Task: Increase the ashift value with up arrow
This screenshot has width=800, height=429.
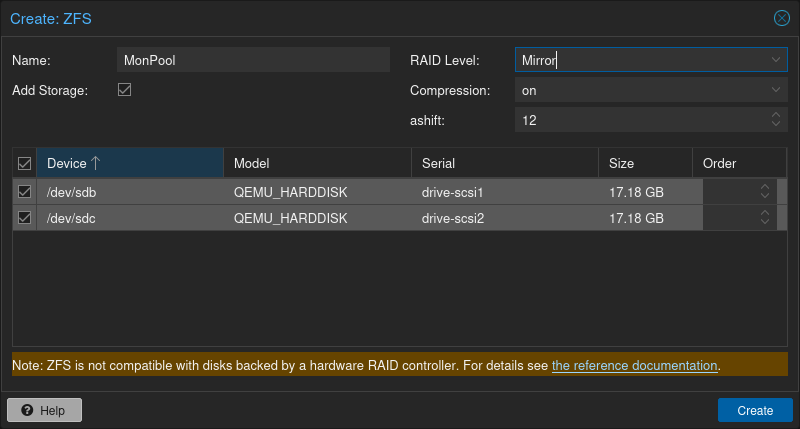Action: tap(776, 115)
